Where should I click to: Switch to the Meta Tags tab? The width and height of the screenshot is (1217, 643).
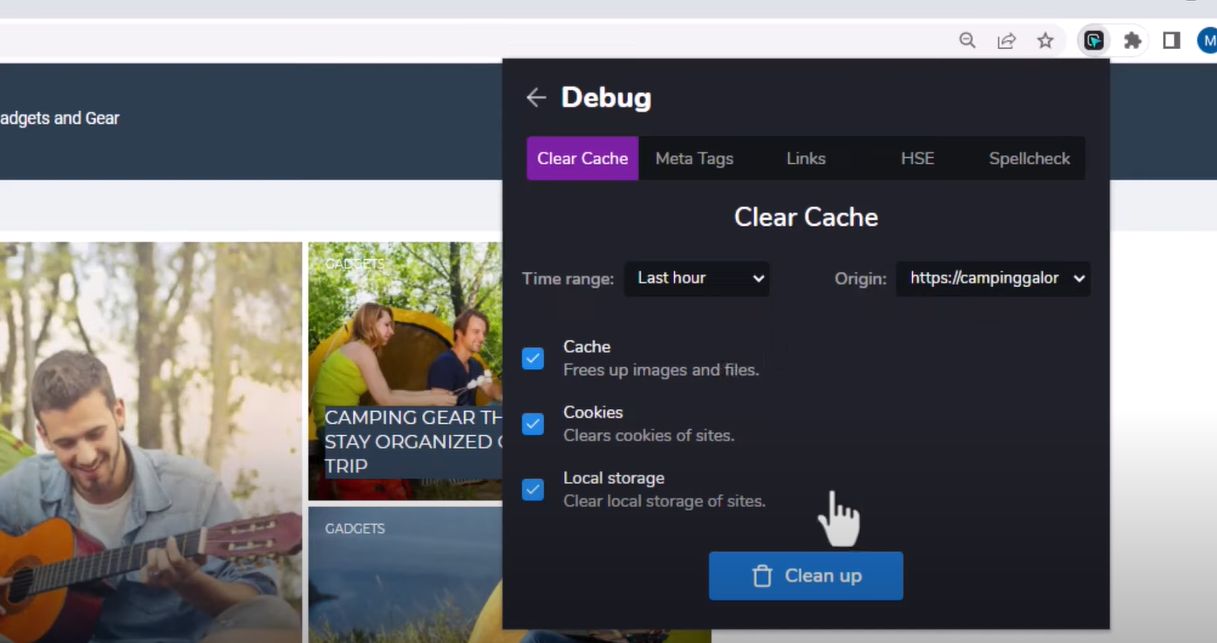pos(694,158)
